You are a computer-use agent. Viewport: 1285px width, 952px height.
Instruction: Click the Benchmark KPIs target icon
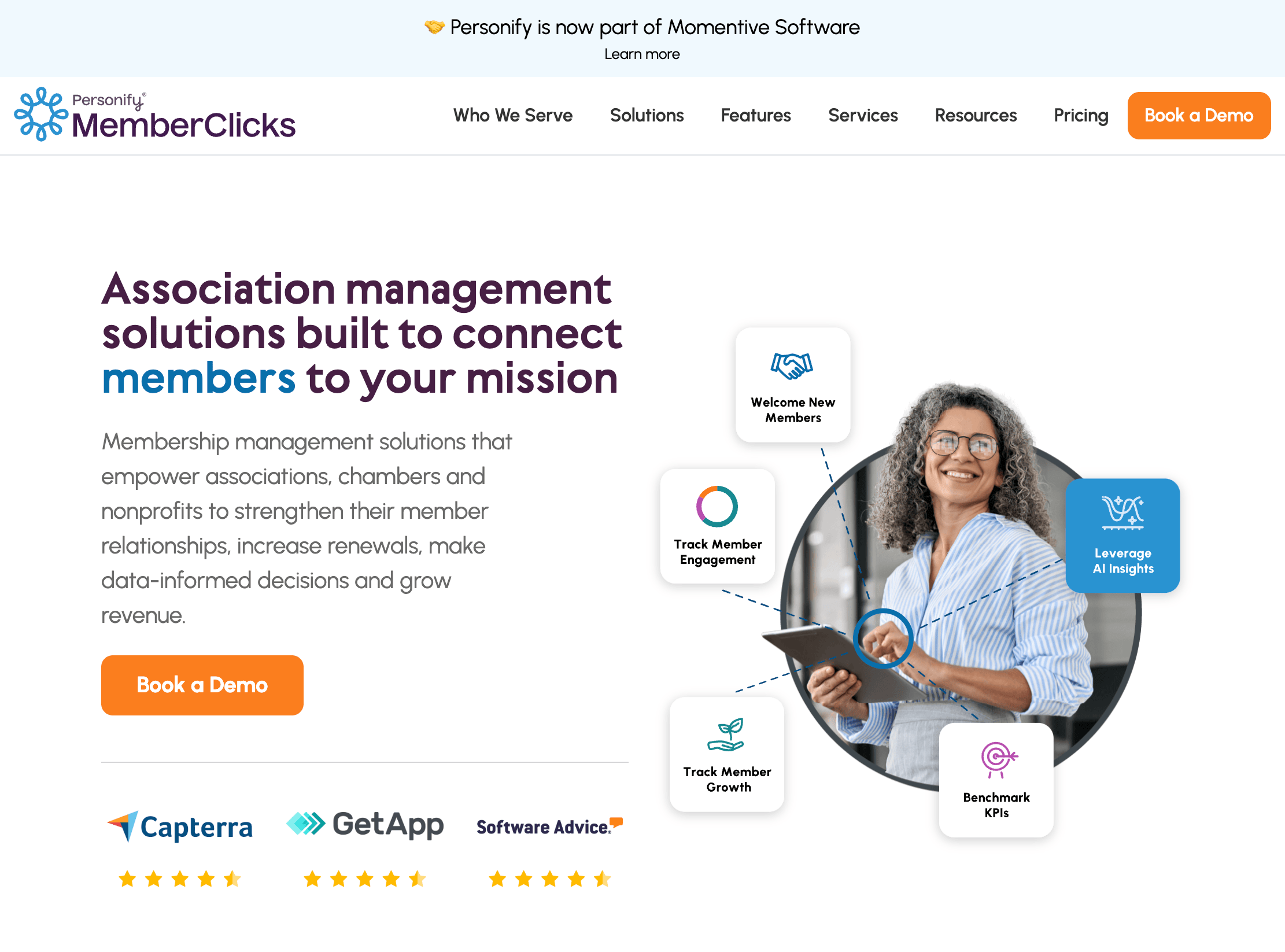999,759
